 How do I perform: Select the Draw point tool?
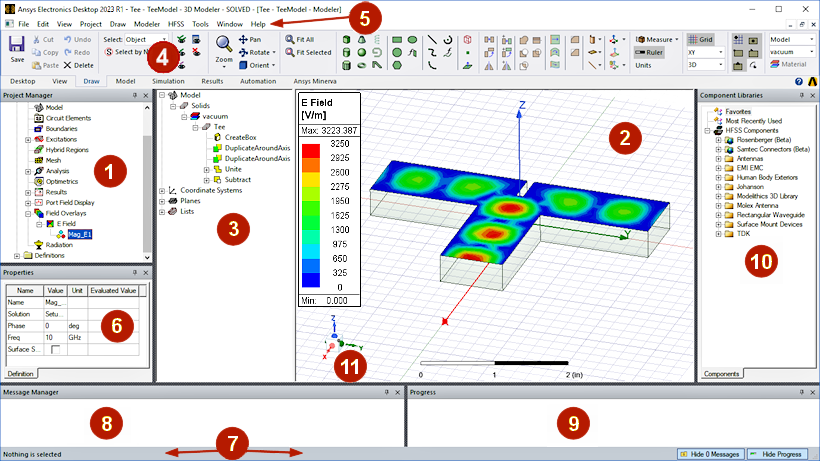click(x=468, y=53)
